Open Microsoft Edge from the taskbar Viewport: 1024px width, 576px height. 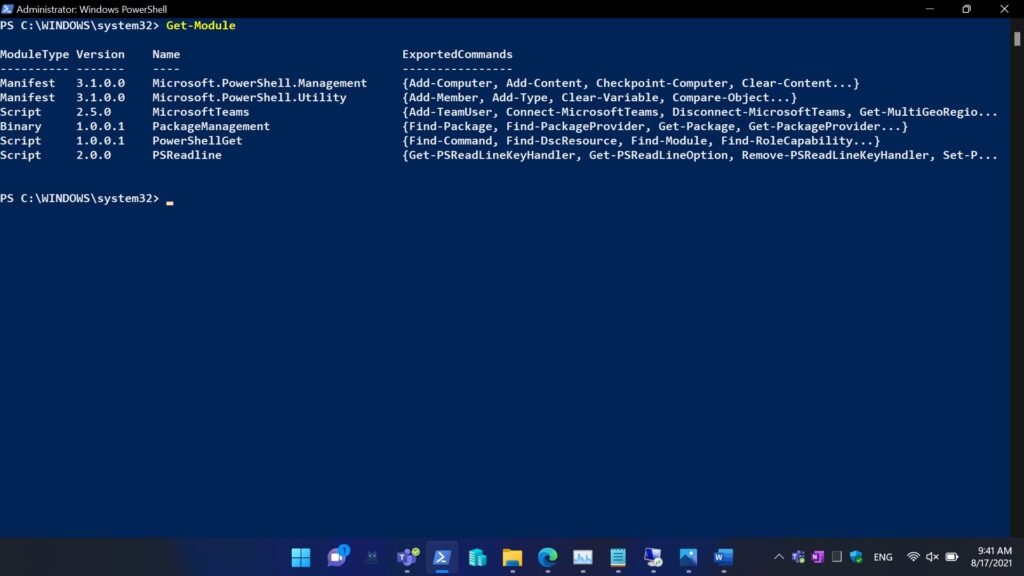[547, 557]
